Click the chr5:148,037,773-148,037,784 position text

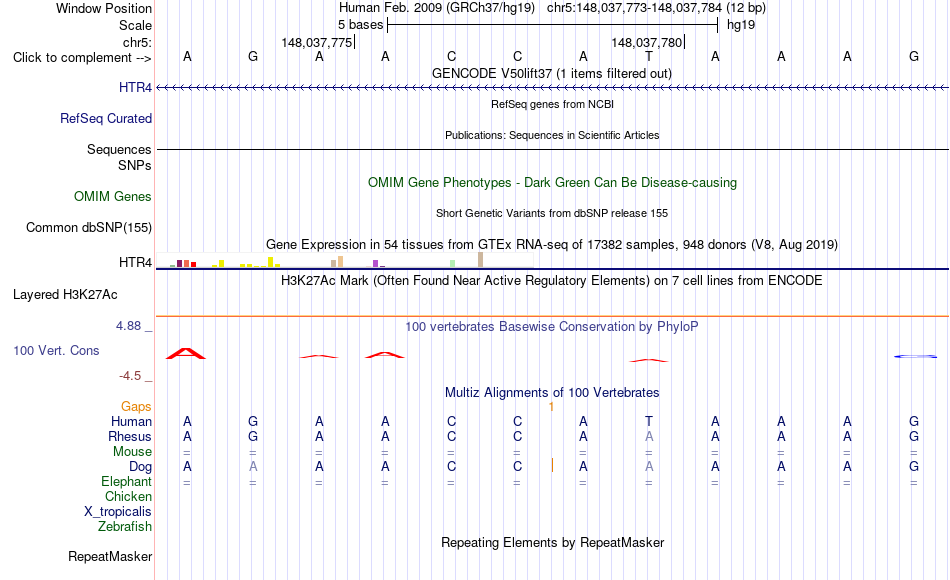pyautogui.click(x=634, y=8)
